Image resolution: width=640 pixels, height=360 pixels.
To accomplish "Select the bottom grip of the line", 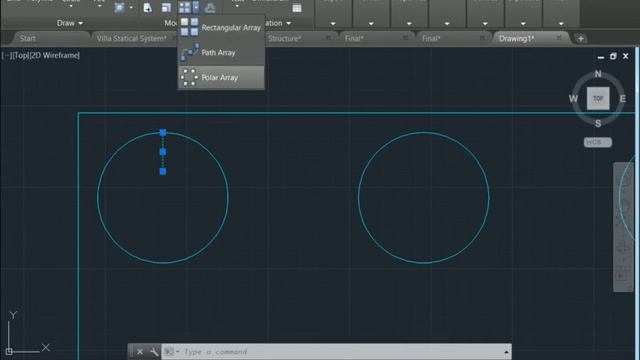I will 163,171.
